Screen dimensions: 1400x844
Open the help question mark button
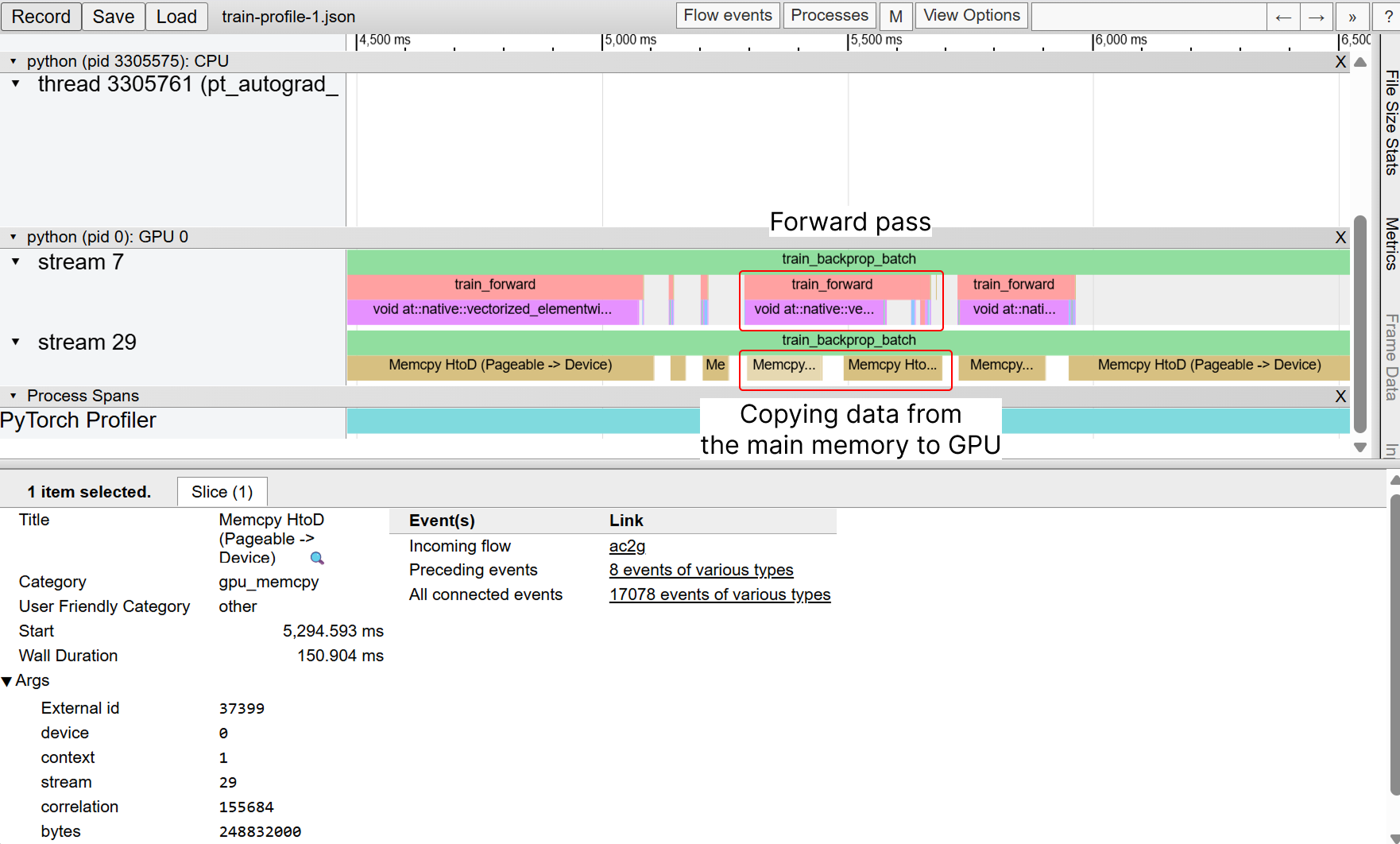(1388, 17)
